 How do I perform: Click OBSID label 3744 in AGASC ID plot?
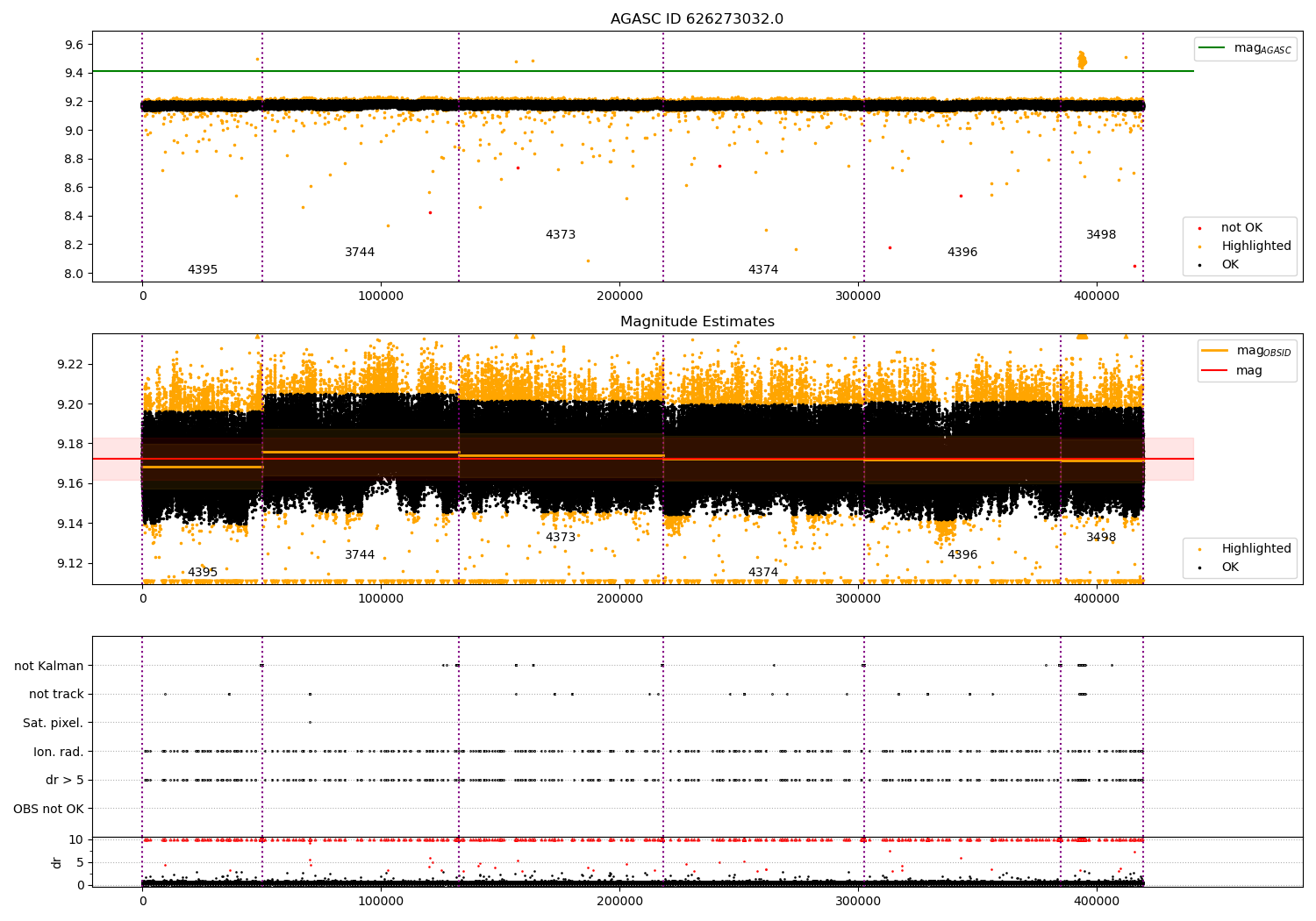point(360,252)
